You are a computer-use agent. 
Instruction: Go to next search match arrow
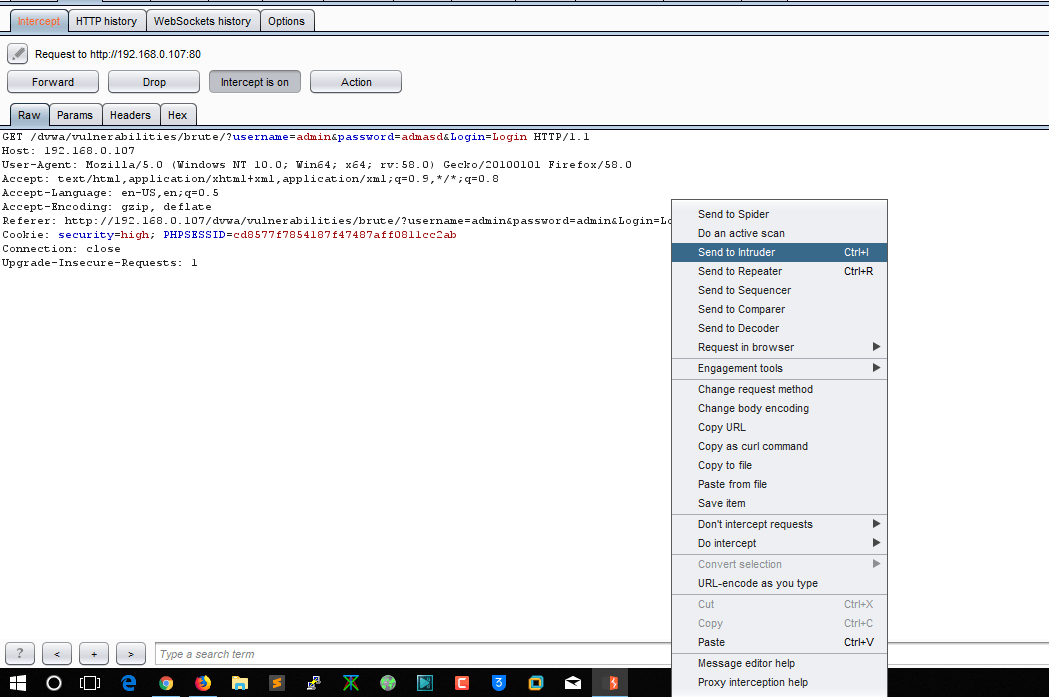coord(130,654)
